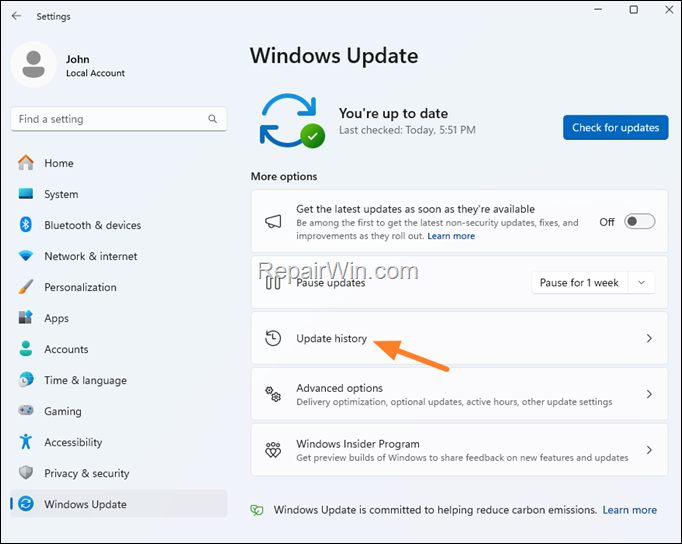
Task: Click the large update status sync icon
Action: (x=292, y=120)
